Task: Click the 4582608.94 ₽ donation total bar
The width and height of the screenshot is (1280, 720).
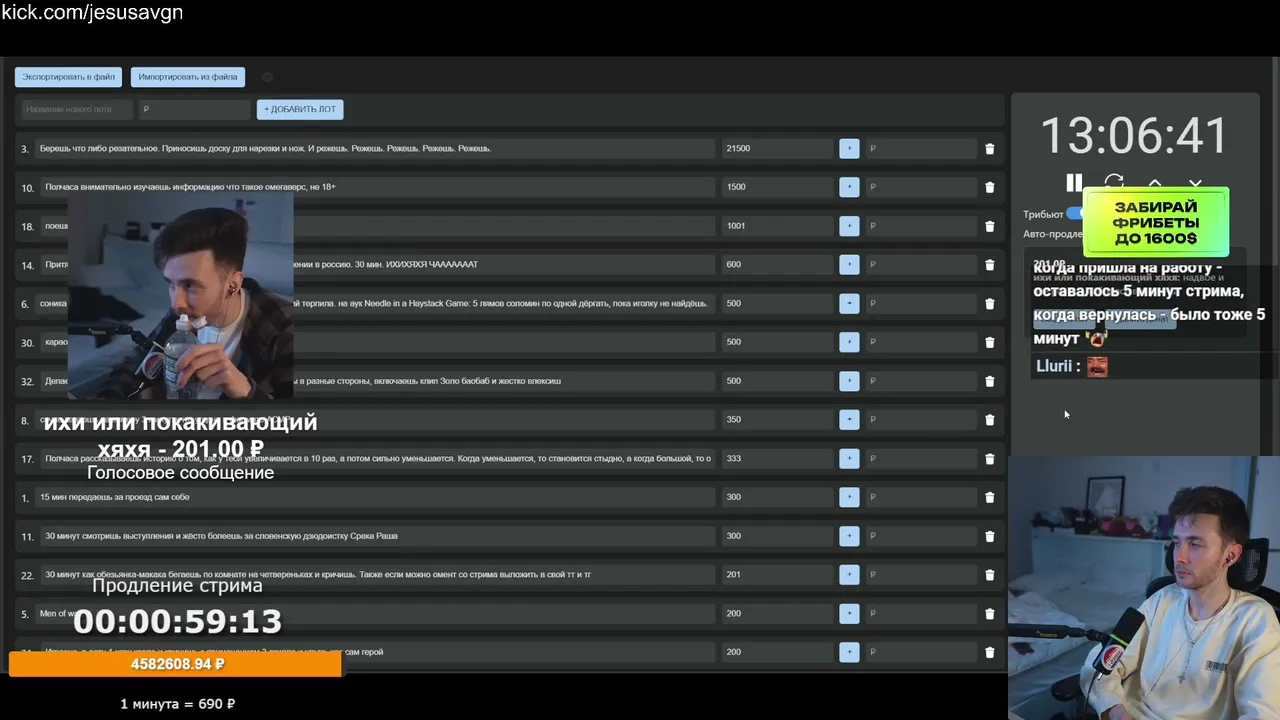Action: point(176,664)
